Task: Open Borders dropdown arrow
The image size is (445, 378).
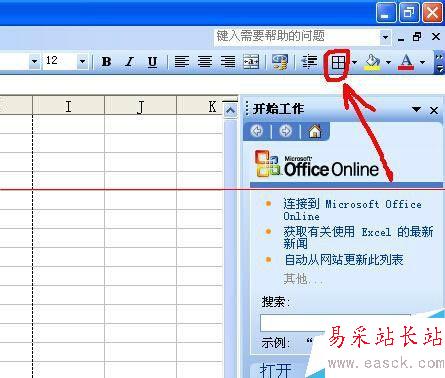Action: (354, 62)
